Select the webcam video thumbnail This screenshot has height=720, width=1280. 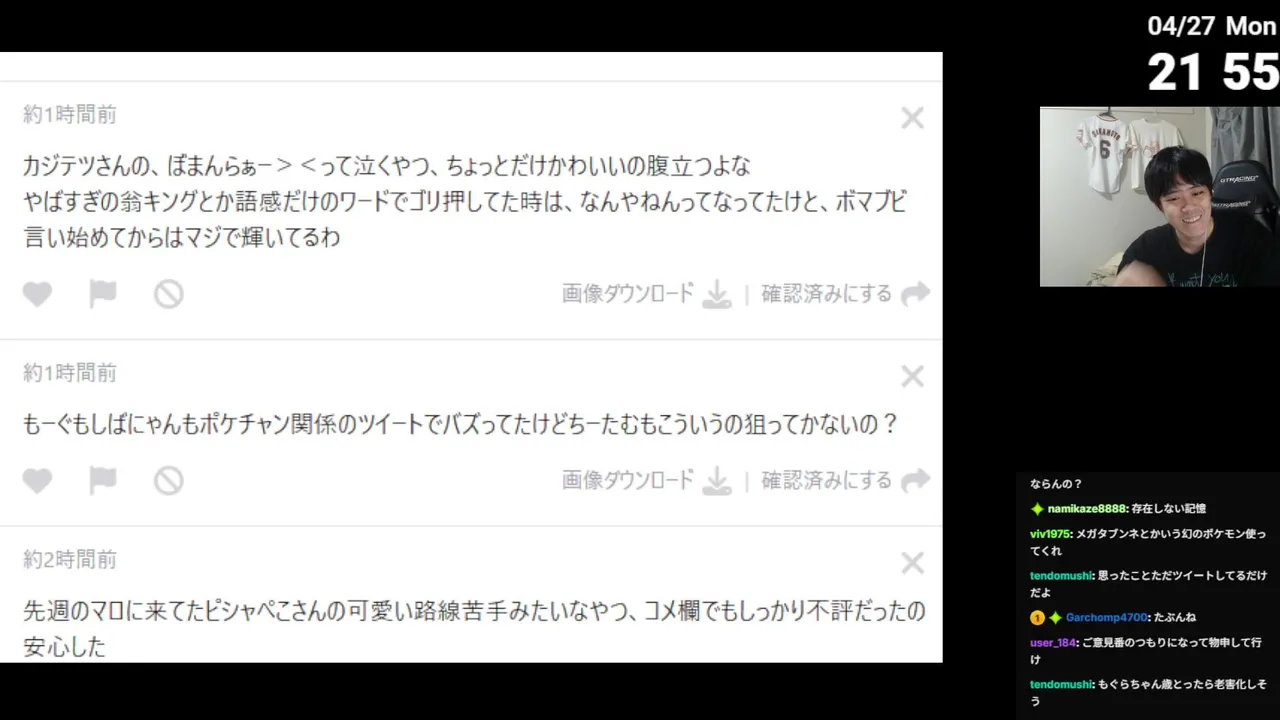1159,197
